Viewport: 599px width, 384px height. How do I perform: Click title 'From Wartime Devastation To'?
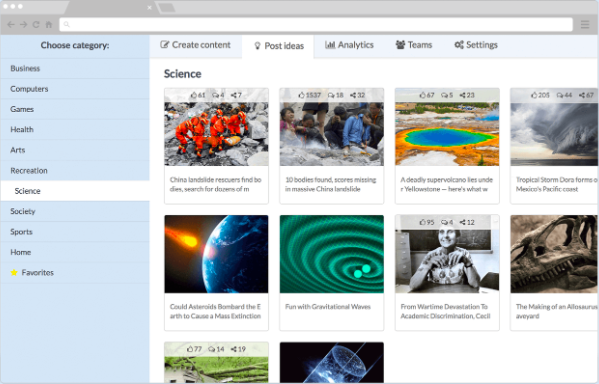(444, 306)
